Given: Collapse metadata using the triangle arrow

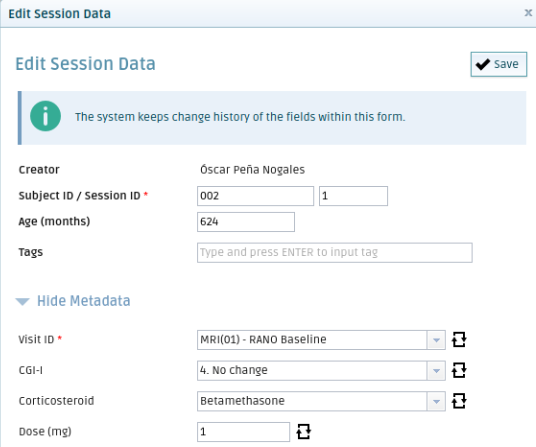Looking at the screenshot, I should pos(23,301).
